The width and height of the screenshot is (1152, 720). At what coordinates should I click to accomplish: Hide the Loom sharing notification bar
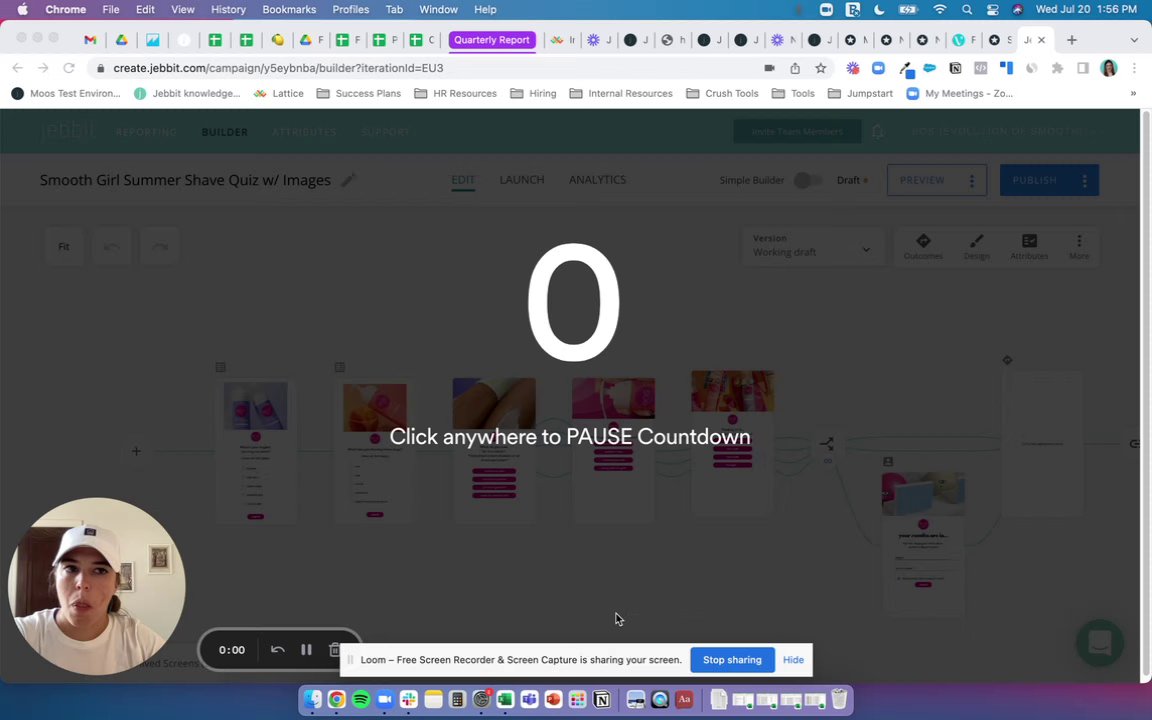pos(793,660)
